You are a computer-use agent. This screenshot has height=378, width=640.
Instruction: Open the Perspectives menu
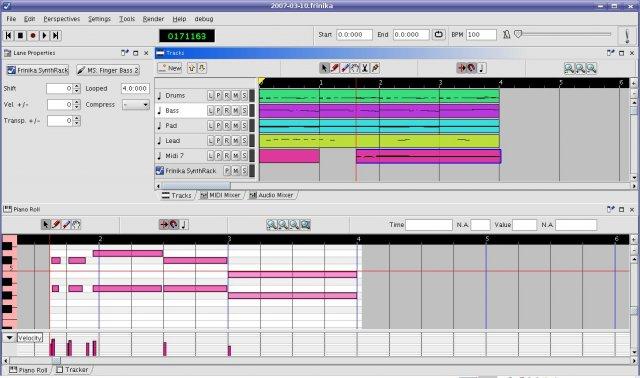[62, 19]
